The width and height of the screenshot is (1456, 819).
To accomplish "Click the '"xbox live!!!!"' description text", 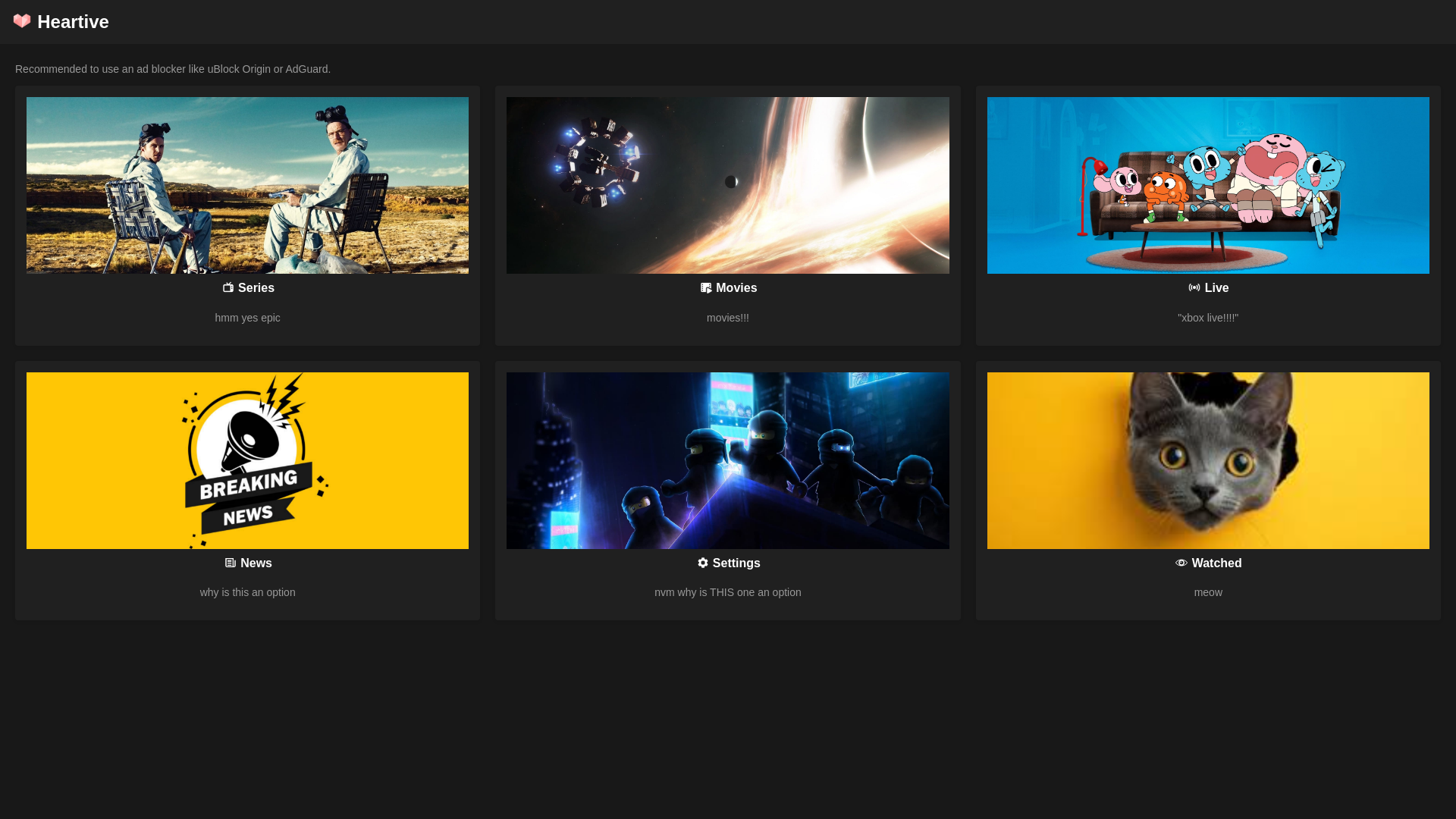I will [x=1208, y=318].
